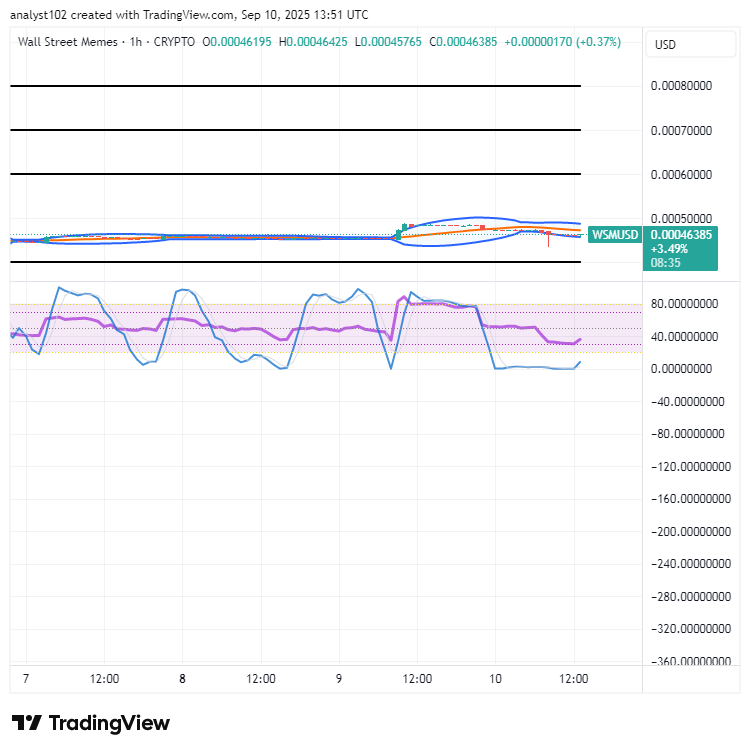Click the 0.00070000 price axis label
The width and height of the screenshot is (750, 753).
click(681, 131)
